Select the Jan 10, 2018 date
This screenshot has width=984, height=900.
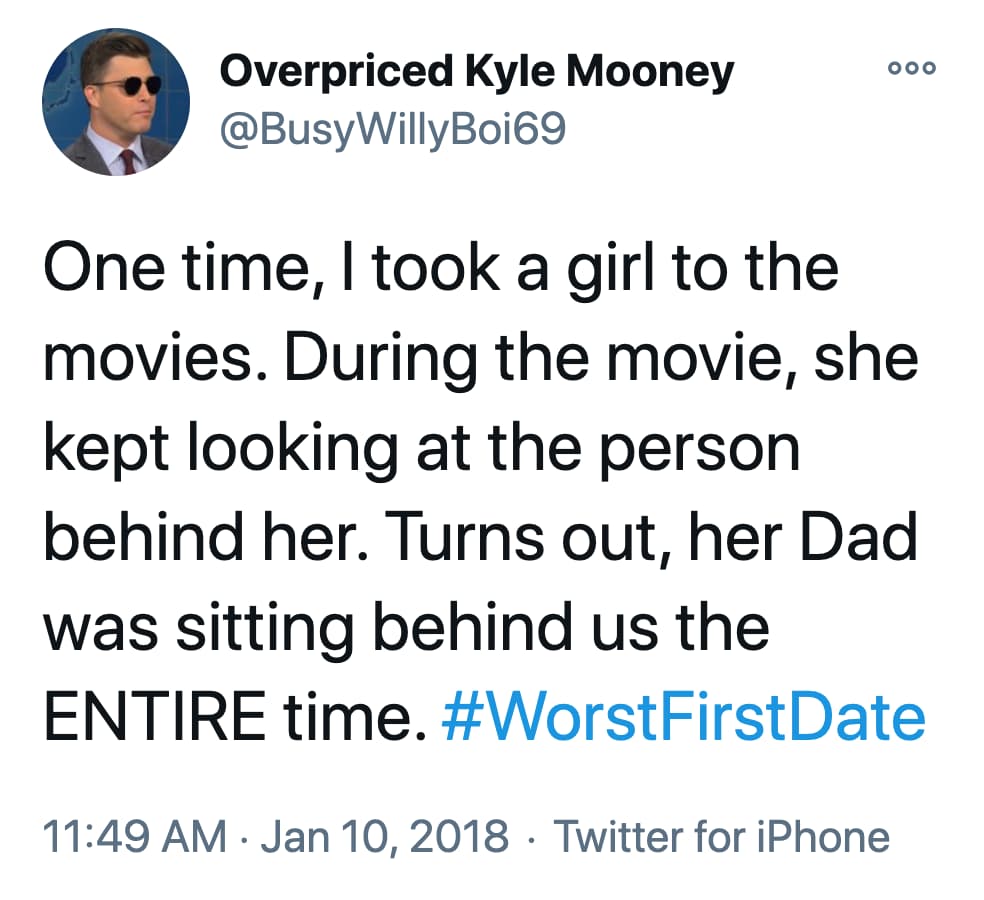point(385,836)
